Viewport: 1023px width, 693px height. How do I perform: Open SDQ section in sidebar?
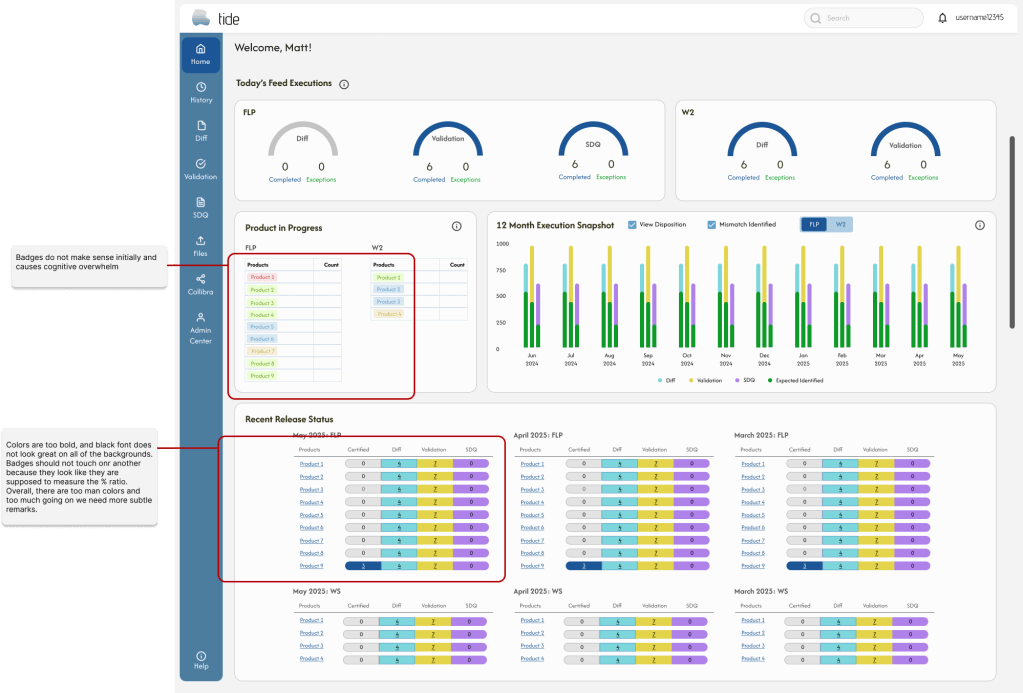(201, 208)
